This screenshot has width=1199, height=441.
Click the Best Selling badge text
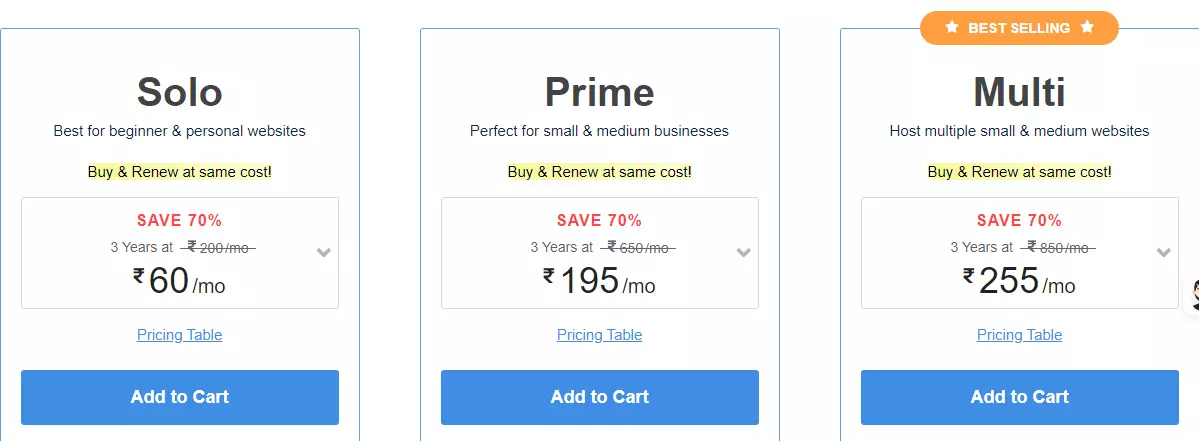[1019, 28]
